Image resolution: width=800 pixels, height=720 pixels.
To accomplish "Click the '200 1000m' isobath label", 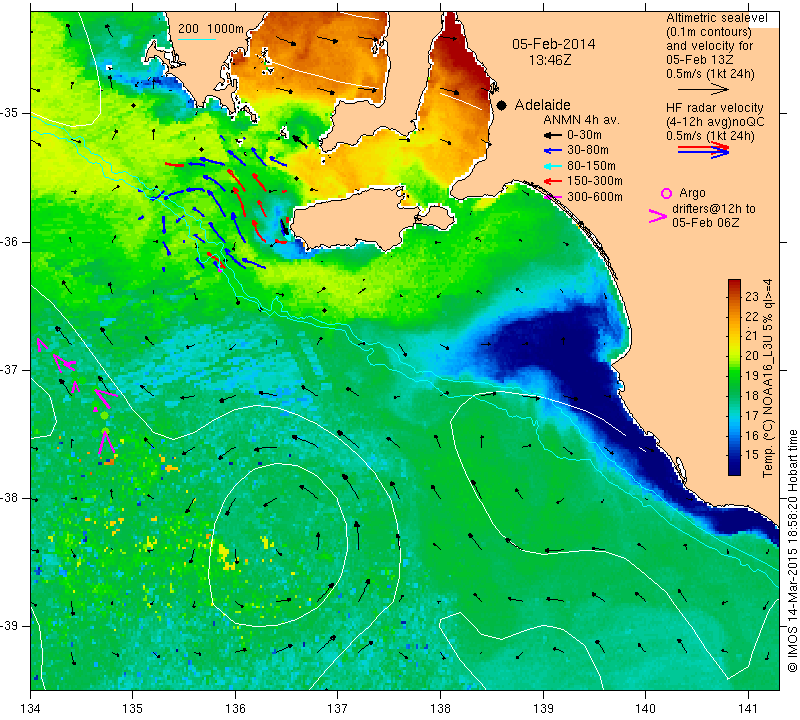I will tap(211, 29).
